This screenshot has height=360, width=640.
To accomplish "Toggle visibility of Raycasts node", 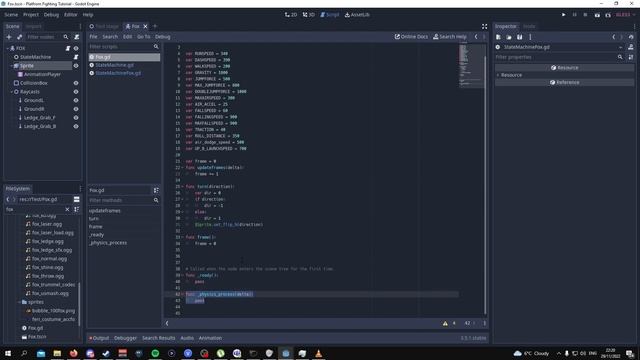I will [76, 91].
